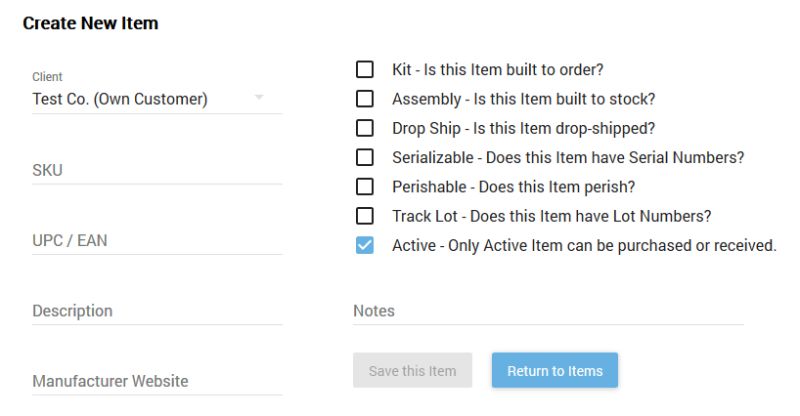Mark the item as Perishable
This screenshot has width=800, height=416.
point(365,186)
